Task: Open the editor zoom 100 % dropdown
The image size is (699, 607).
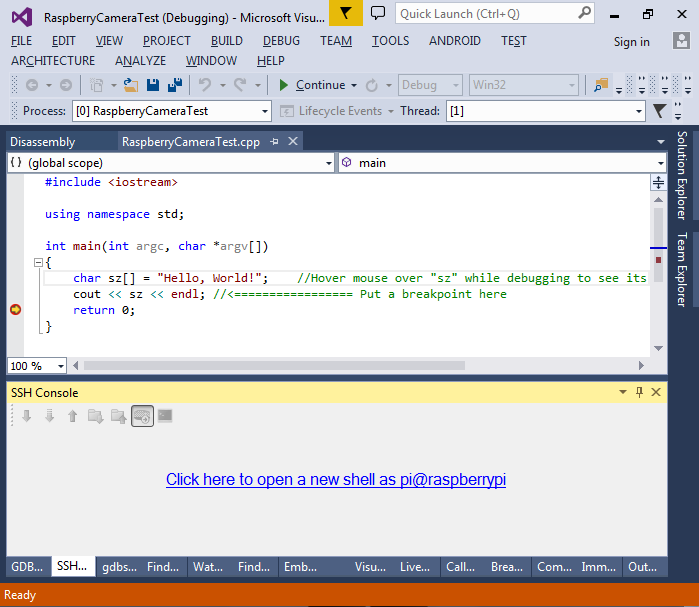Action: [60, 366]
